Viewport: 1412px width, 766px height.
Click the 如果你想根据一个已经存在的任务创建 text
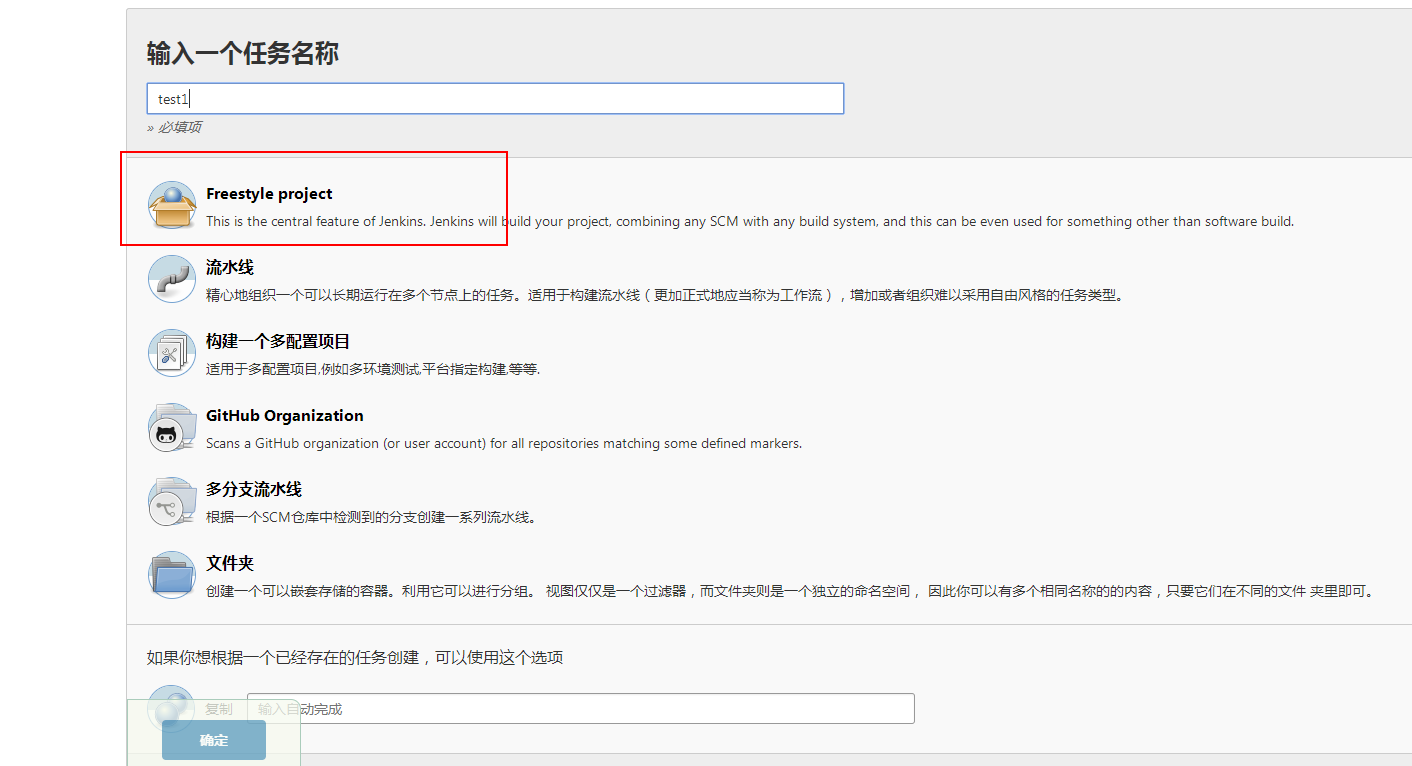coord(355,657)
